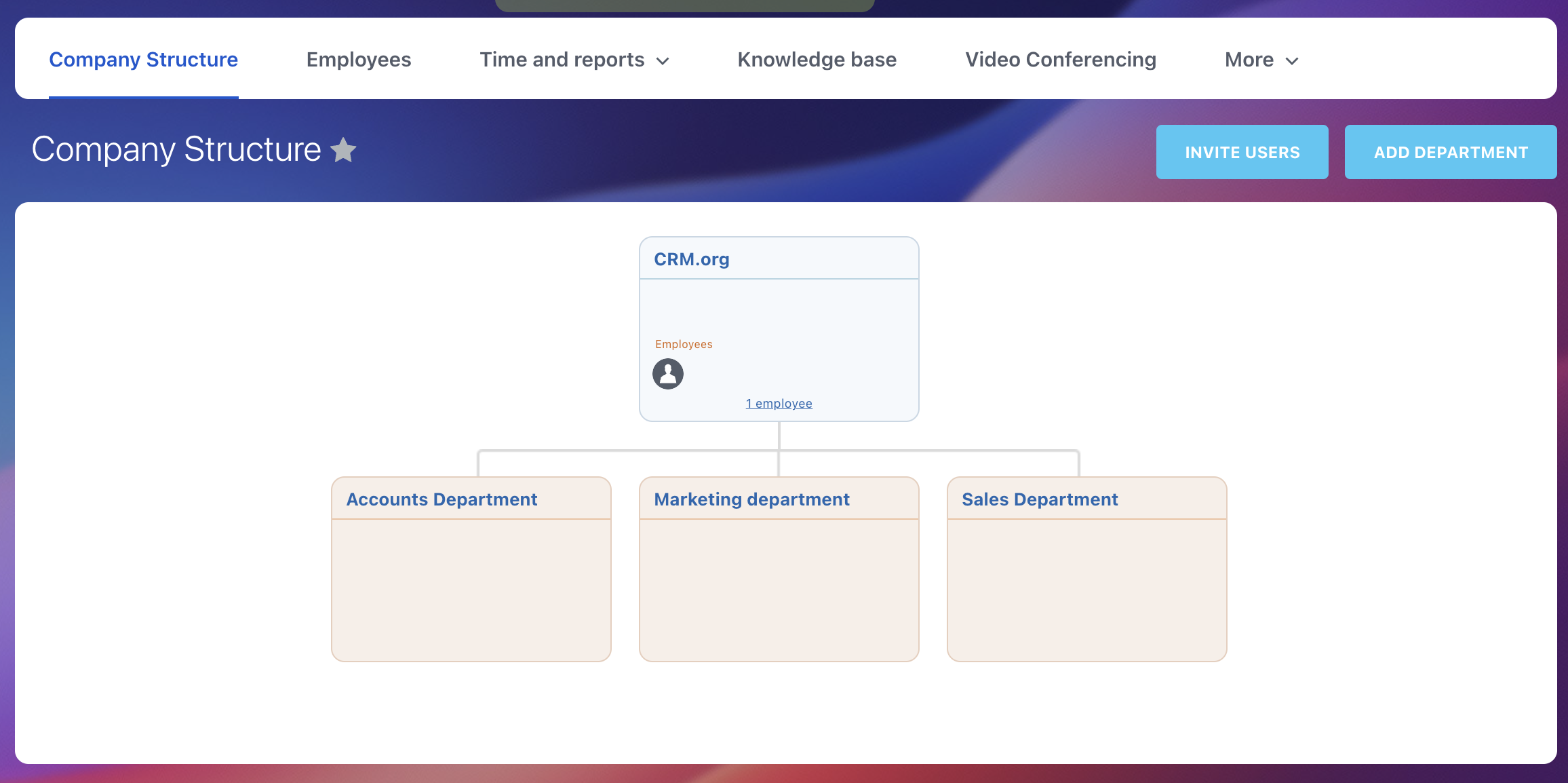The width and height of the screenshot is (1568, 783).
Task: Switch to the Employees tab
Action: [x=359, y=60]
